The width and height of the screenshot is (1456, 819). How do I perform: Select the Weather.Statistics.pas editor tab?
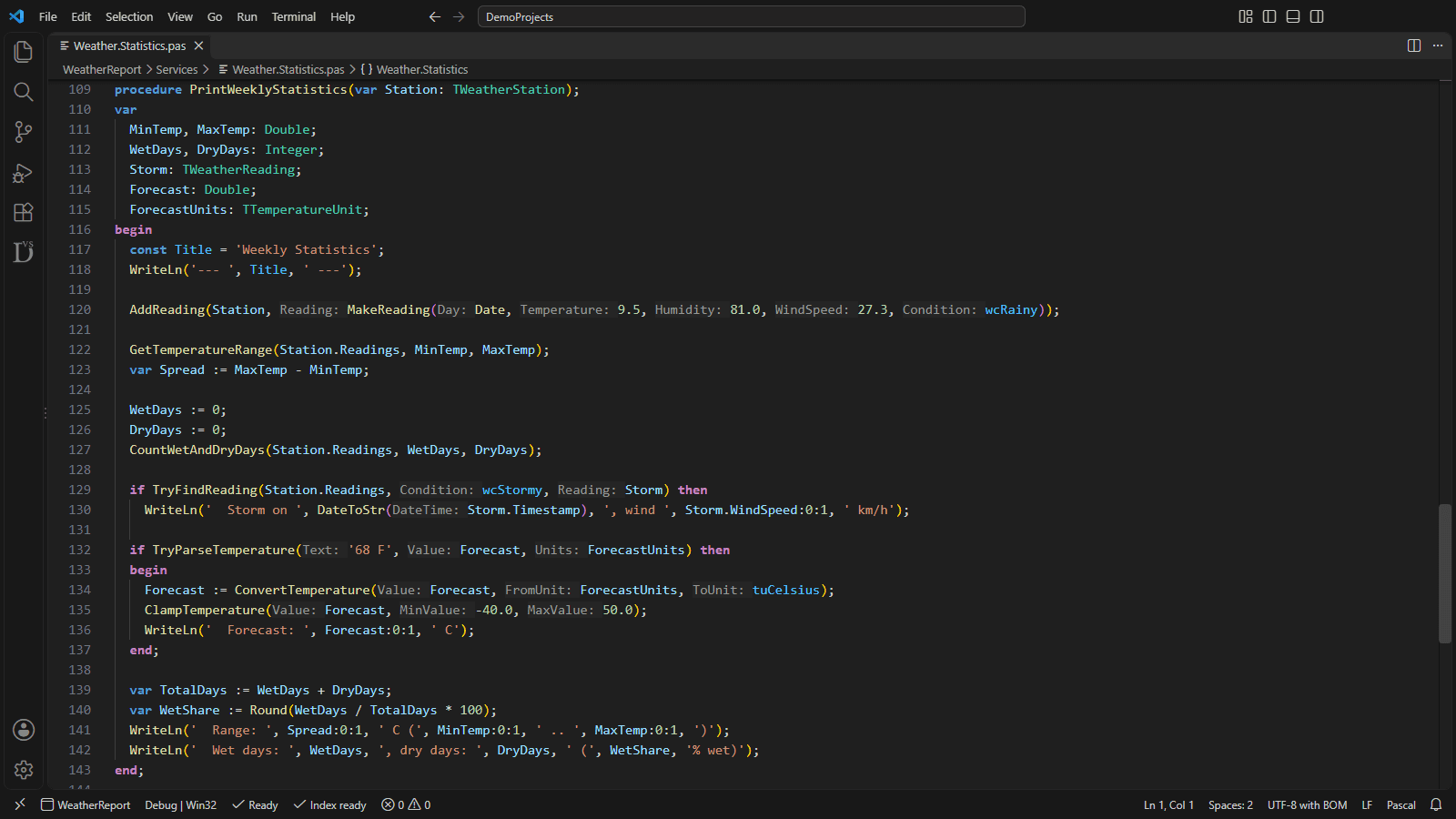point(129,45)
